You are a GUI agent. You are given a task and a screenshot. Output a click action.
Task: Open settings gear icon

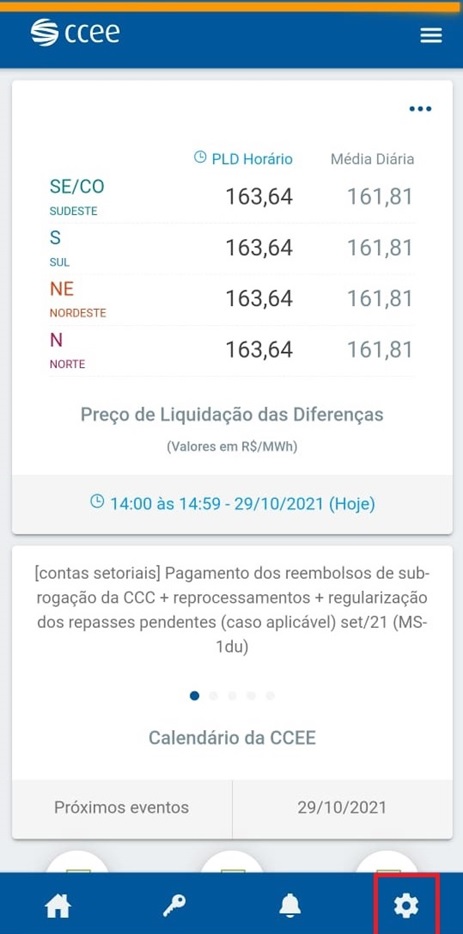(x=406, y=906)
